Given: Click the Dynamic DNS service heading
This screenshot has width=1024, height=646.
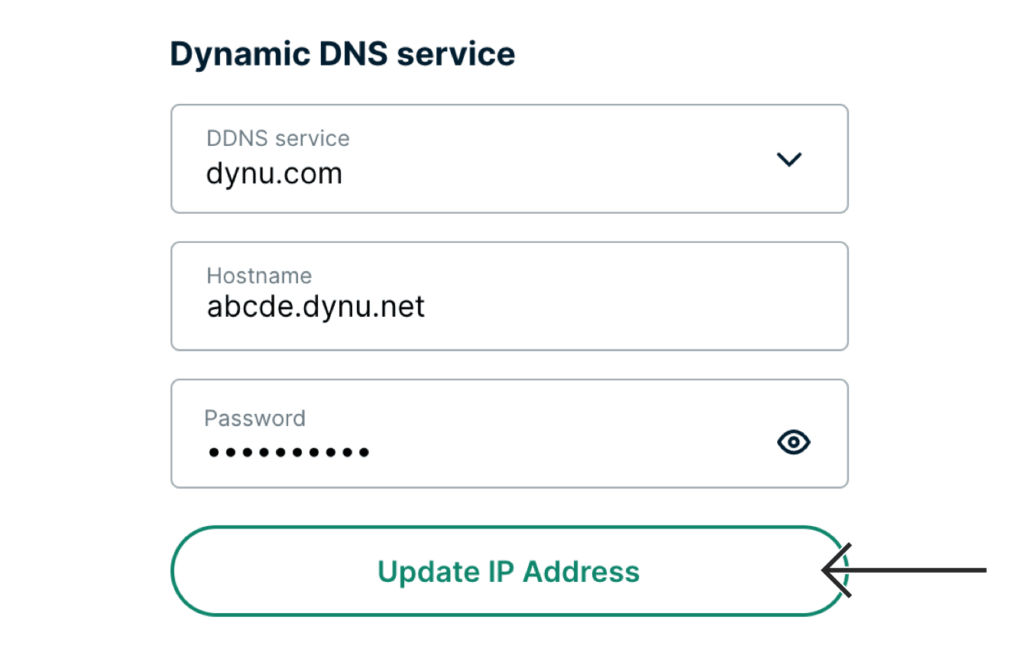Looking at the screenshot, I should click(x=342, y=53).
